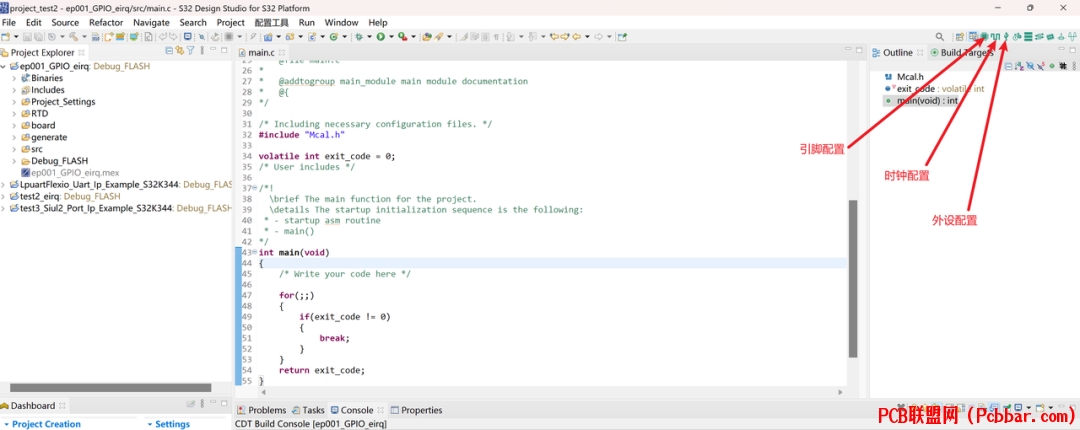
Task: Select ep001_GPIO_eirq.mex file
Action: pyautogui.click(x=70, y=172)
